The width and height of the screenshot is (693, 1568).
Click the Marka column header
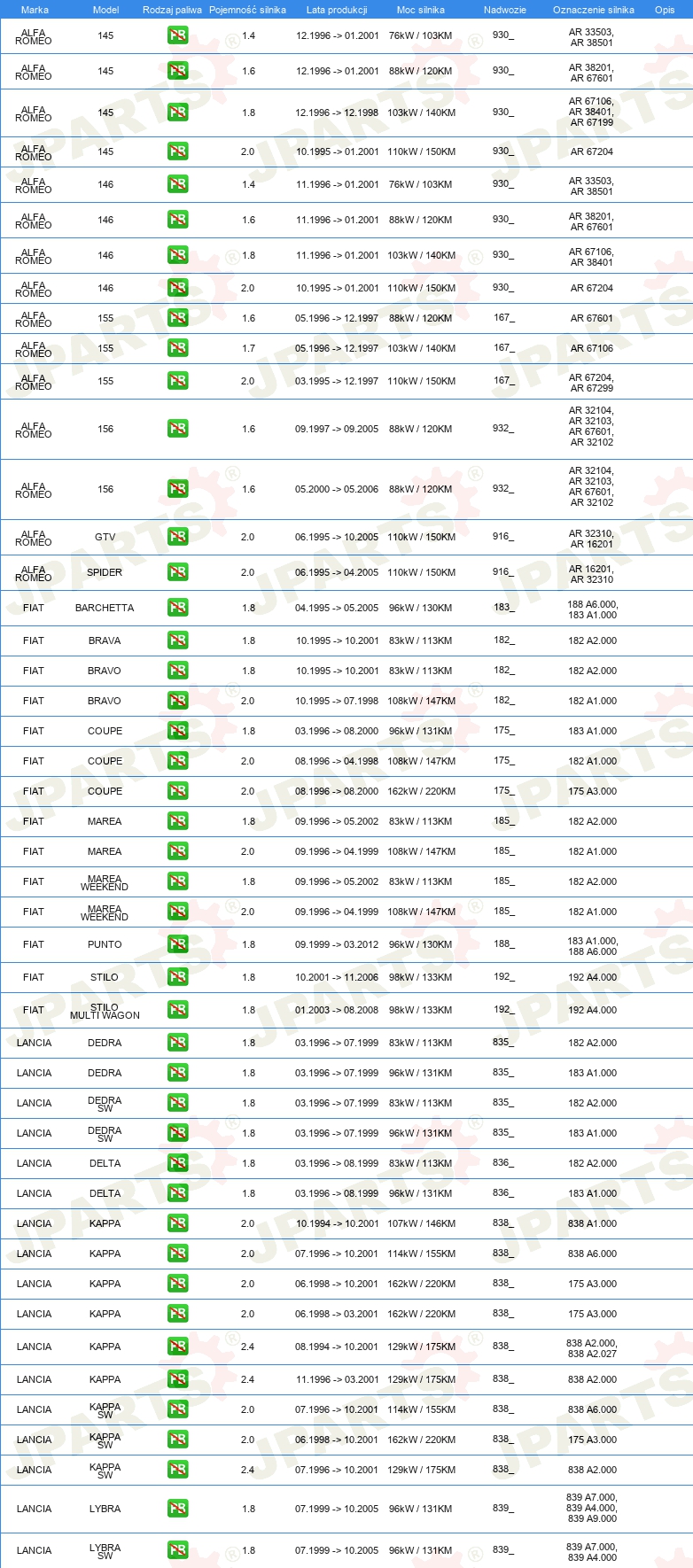coord(35,10)
